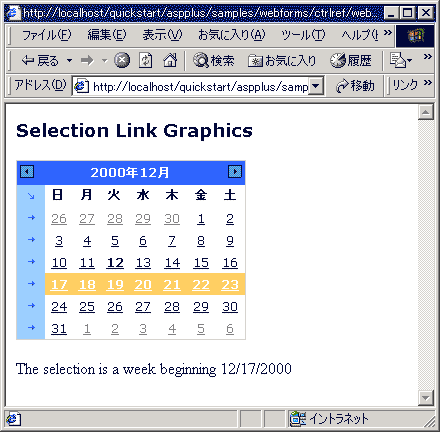Click the Refresh page toolbar icon

146,61
